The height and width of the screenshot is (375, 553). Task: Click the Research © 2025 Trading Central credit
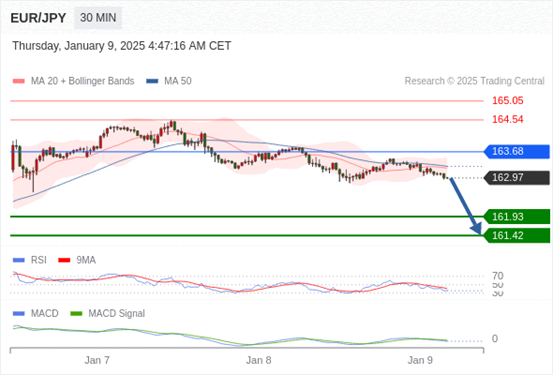click(474, 81)
